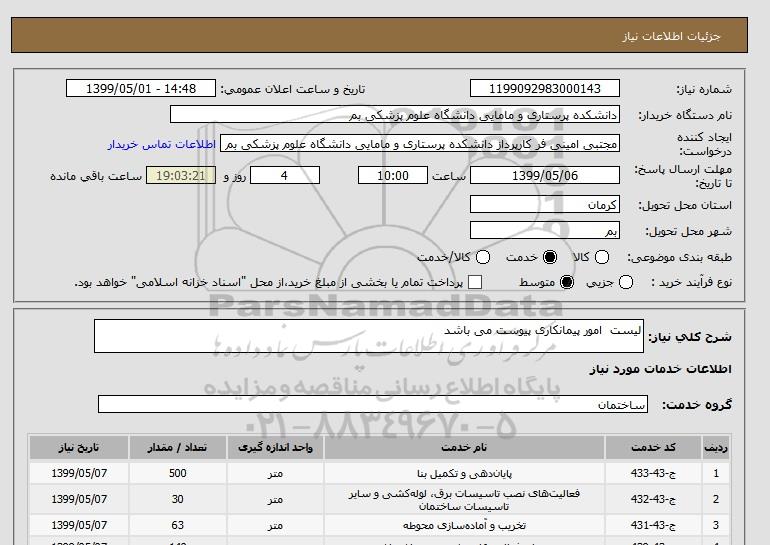Click the متر unit in row 2
770x545 pixels.
pos(275,499)
